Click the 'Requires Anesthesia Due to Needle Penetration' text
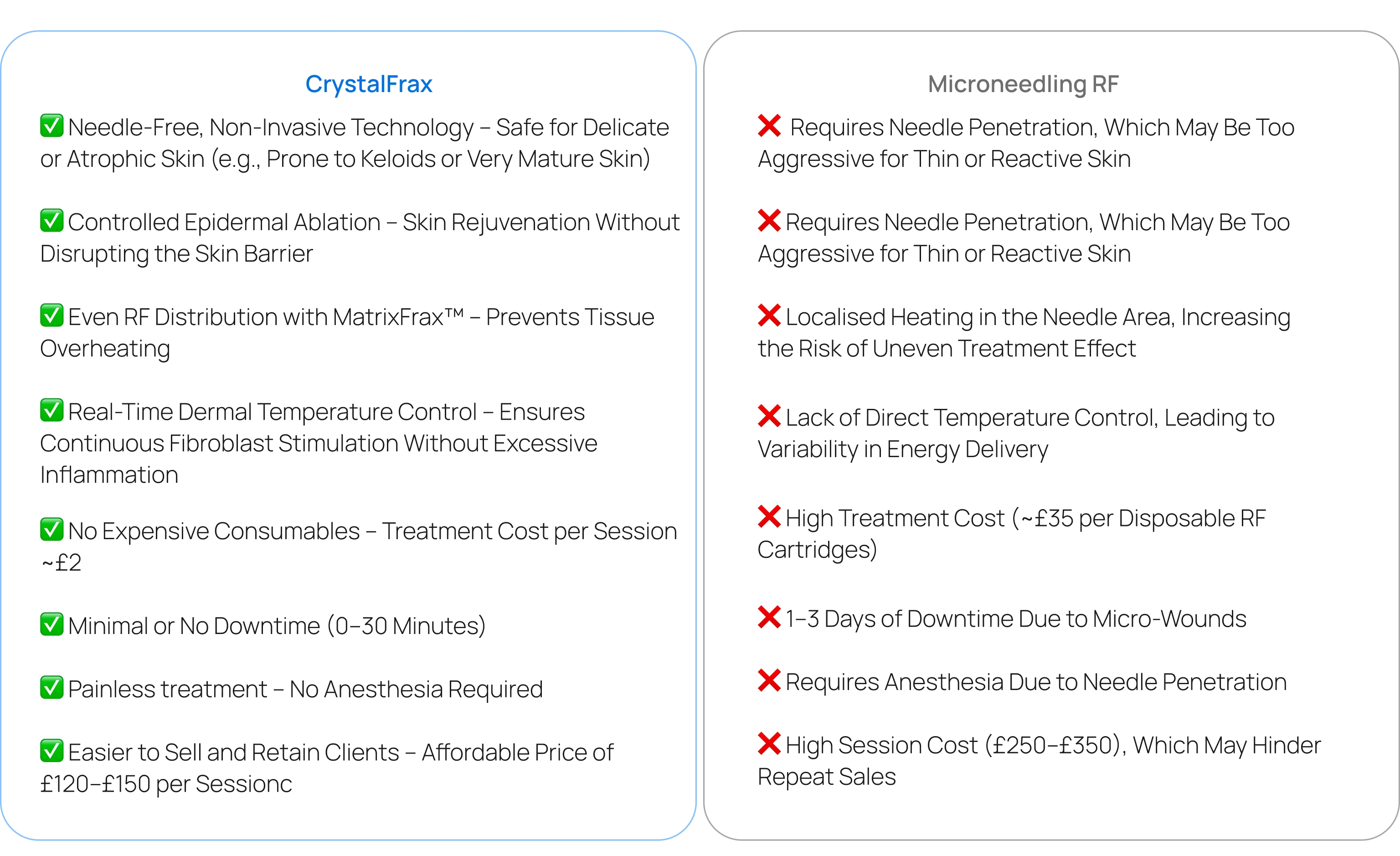1400x856 pixels. click(x=1036, y=682)
